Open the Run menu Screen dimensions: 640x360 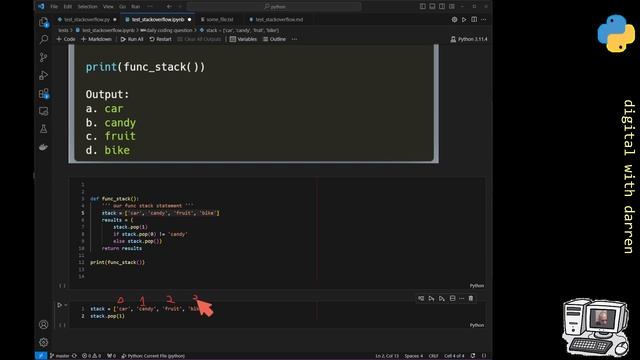(x=136, y=7)
